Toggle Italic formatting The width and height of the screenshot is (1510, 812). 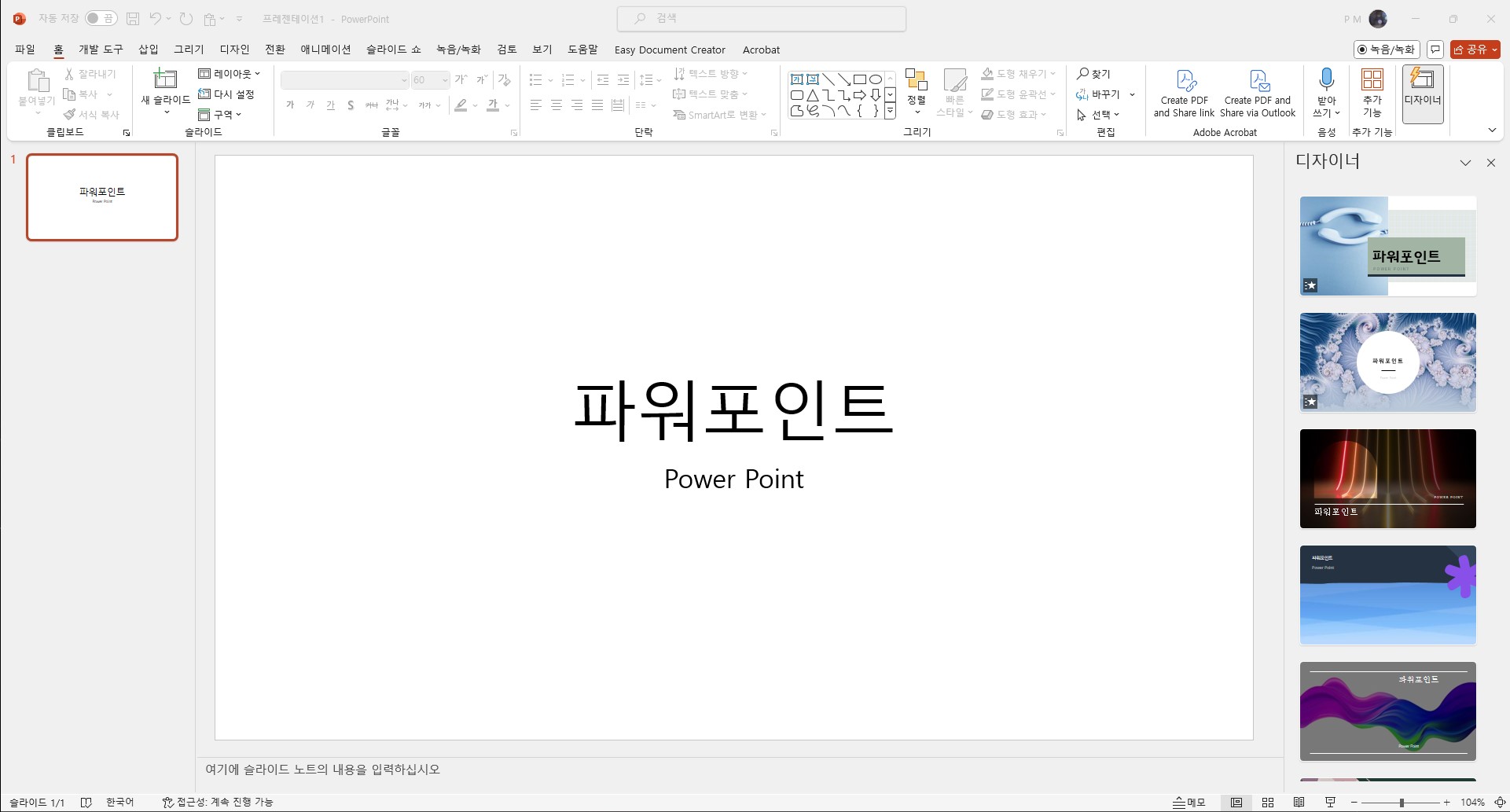(310, 105)
